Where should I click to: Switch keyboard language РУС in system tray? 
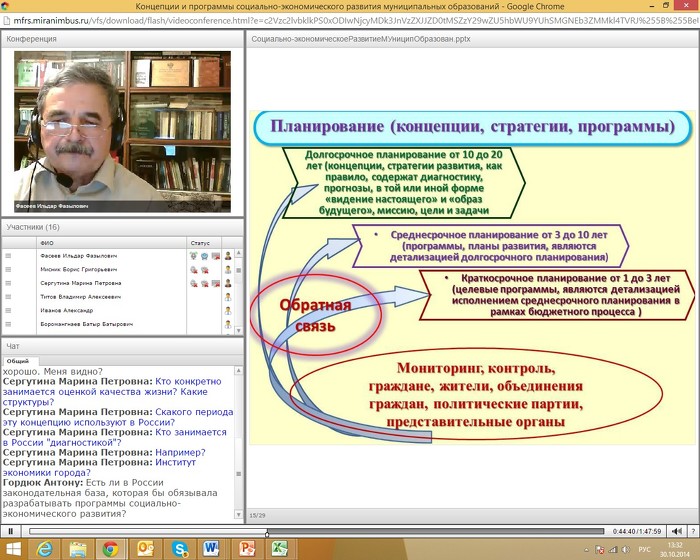644,549
